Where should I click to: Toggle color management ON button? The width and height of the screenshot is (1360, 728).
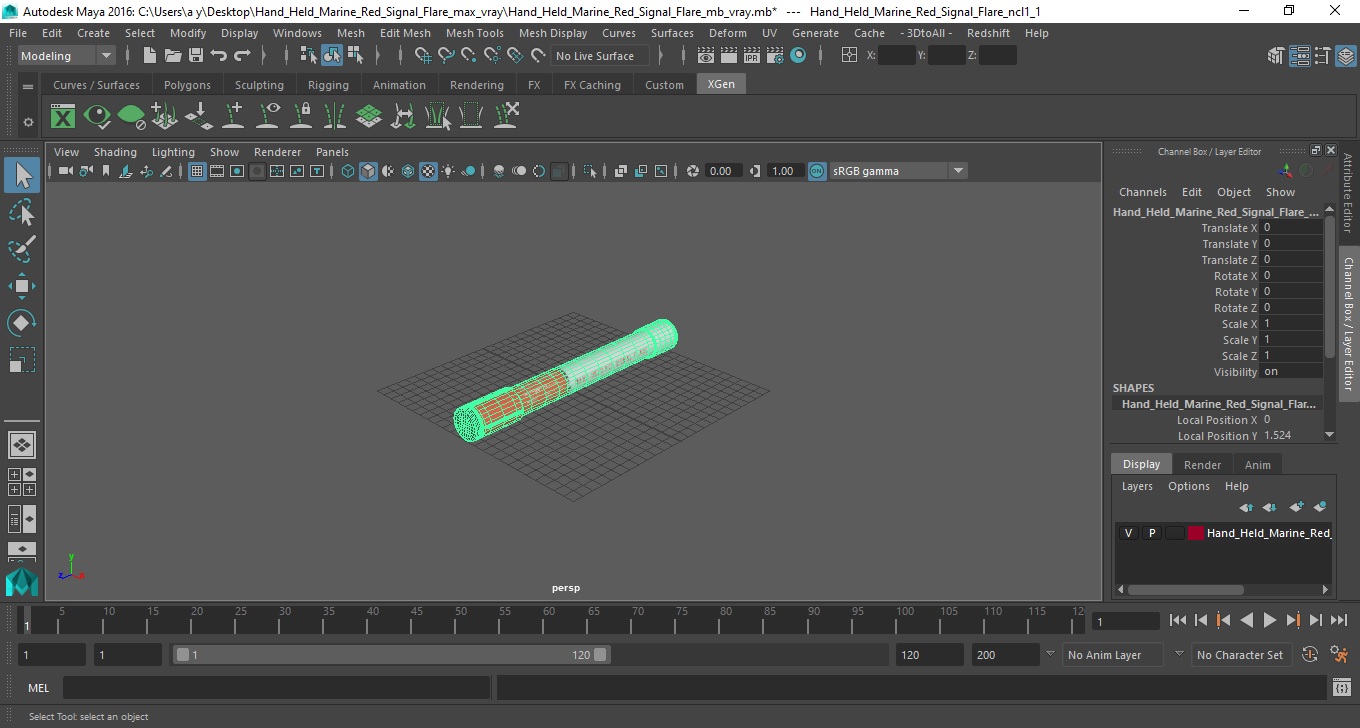click(x=817, y=171)
